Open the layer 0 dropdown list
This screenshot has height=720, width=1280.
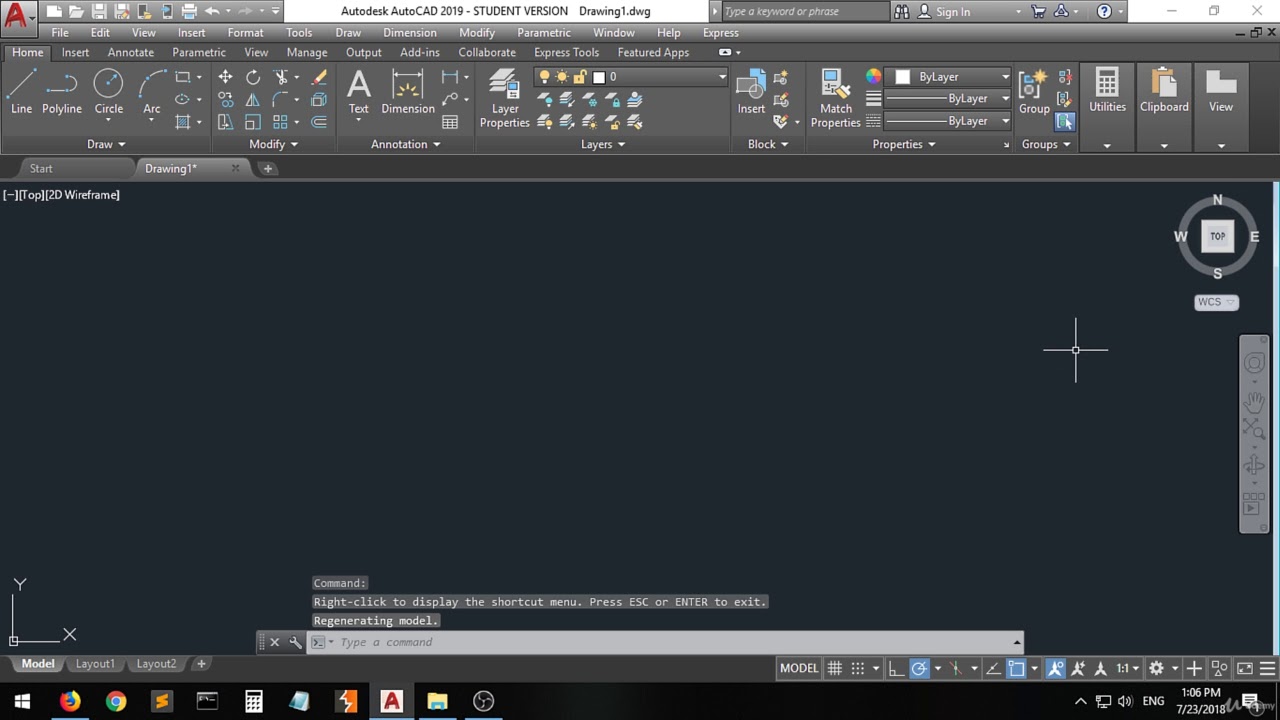(x=631, y=77)
